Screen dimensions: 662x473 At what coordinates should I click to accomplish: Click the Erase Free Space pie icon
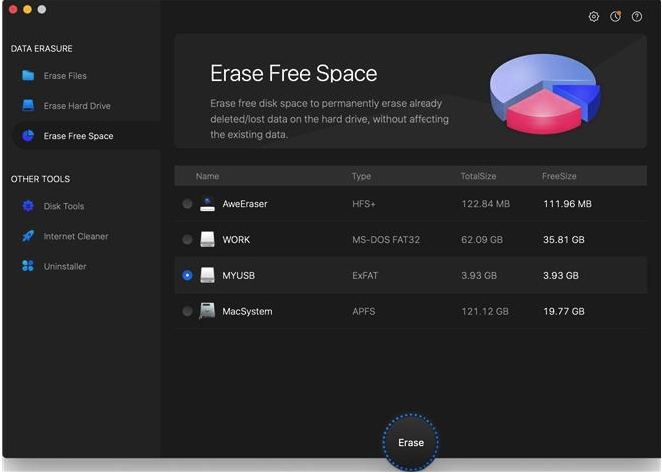point(28,136)
